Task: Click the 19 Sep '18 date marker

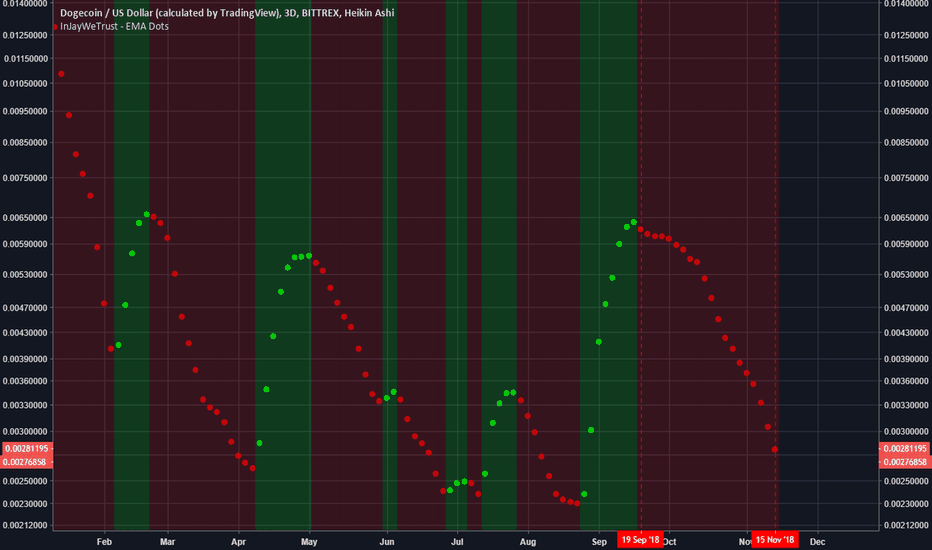Action: pyautogui.click(x=640, y=540)
